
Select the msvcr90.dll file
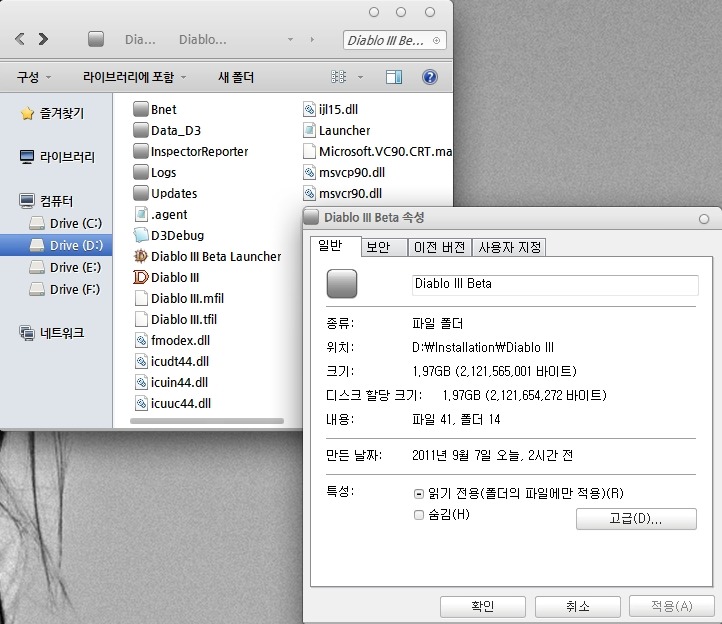coord(342,193)
